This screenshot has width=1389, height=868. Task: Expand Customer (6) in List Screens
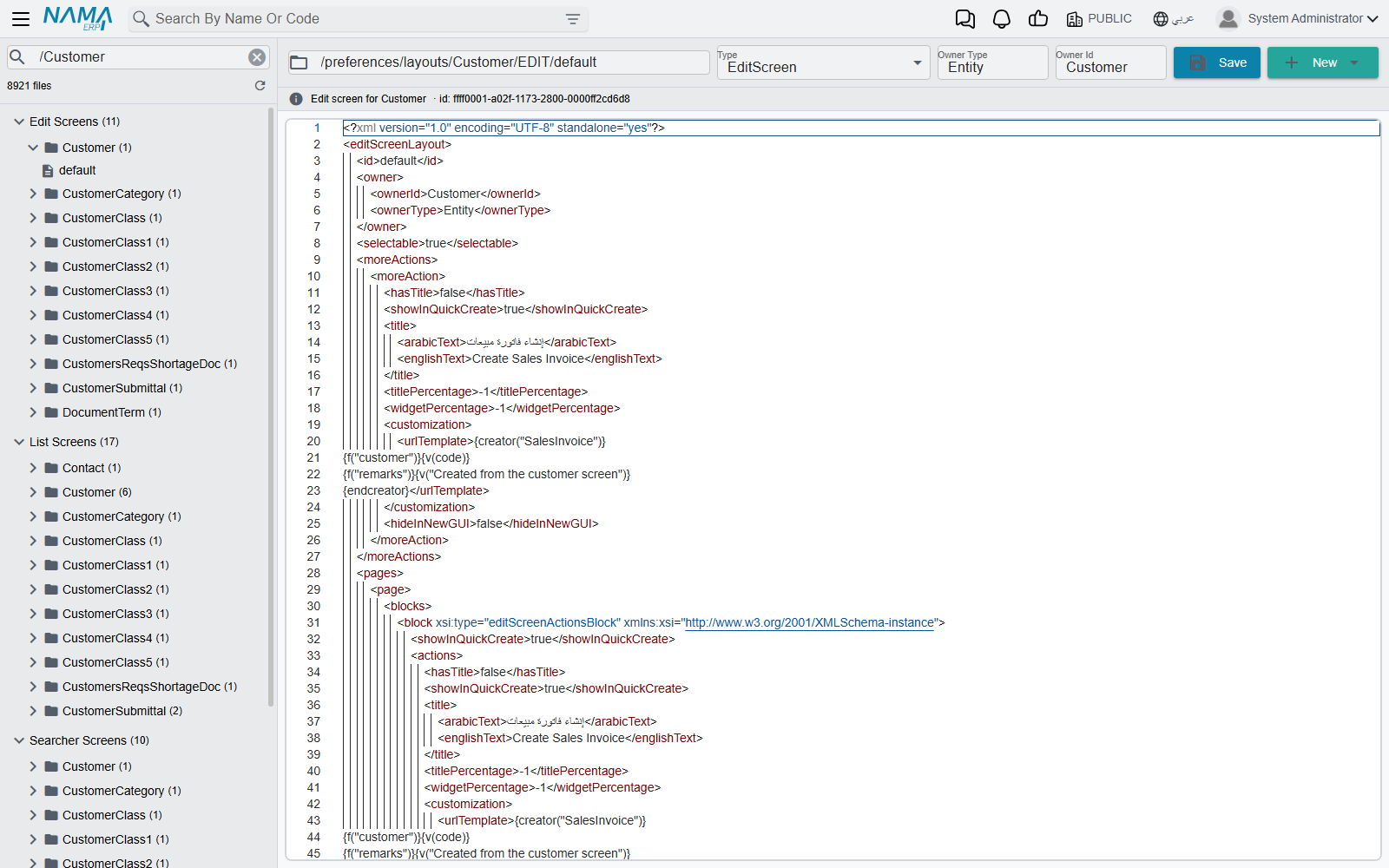pyautogui.click(x=33, y=492)
